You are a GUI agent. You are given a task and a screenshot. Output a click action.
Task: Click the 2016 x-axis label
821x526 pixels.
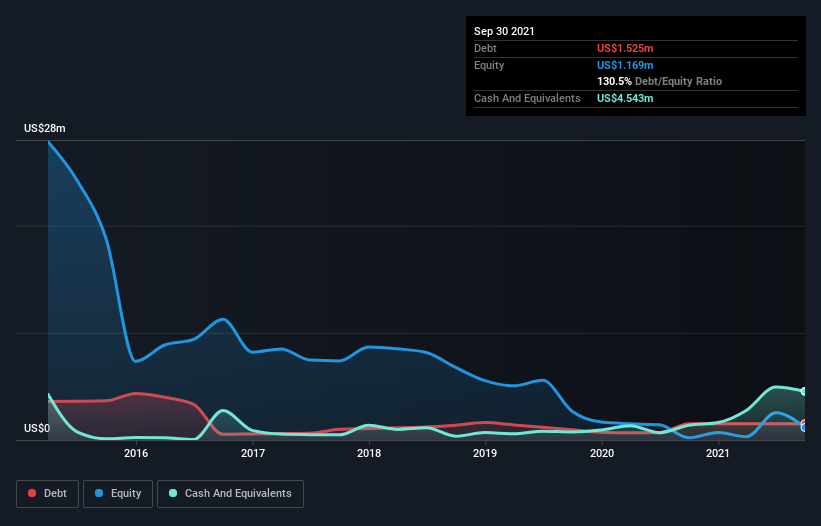tap(136, 453)
